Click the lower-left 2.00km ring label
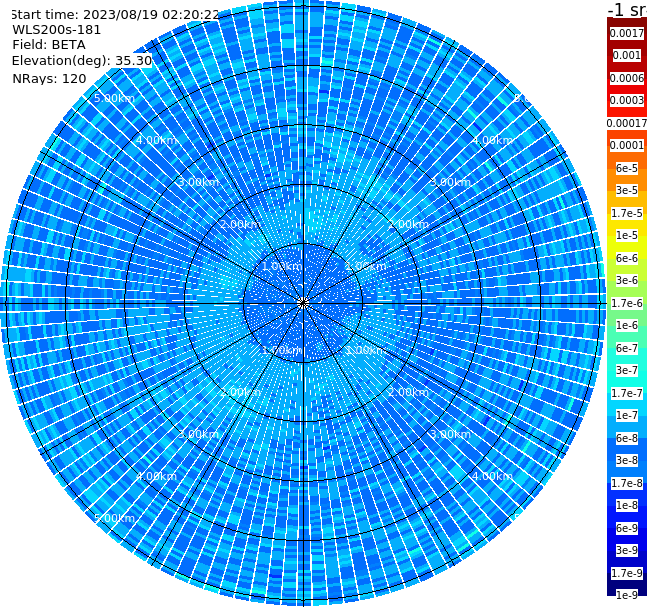The height and width of the screenshot is (607, 647). (x=240, y=392)
